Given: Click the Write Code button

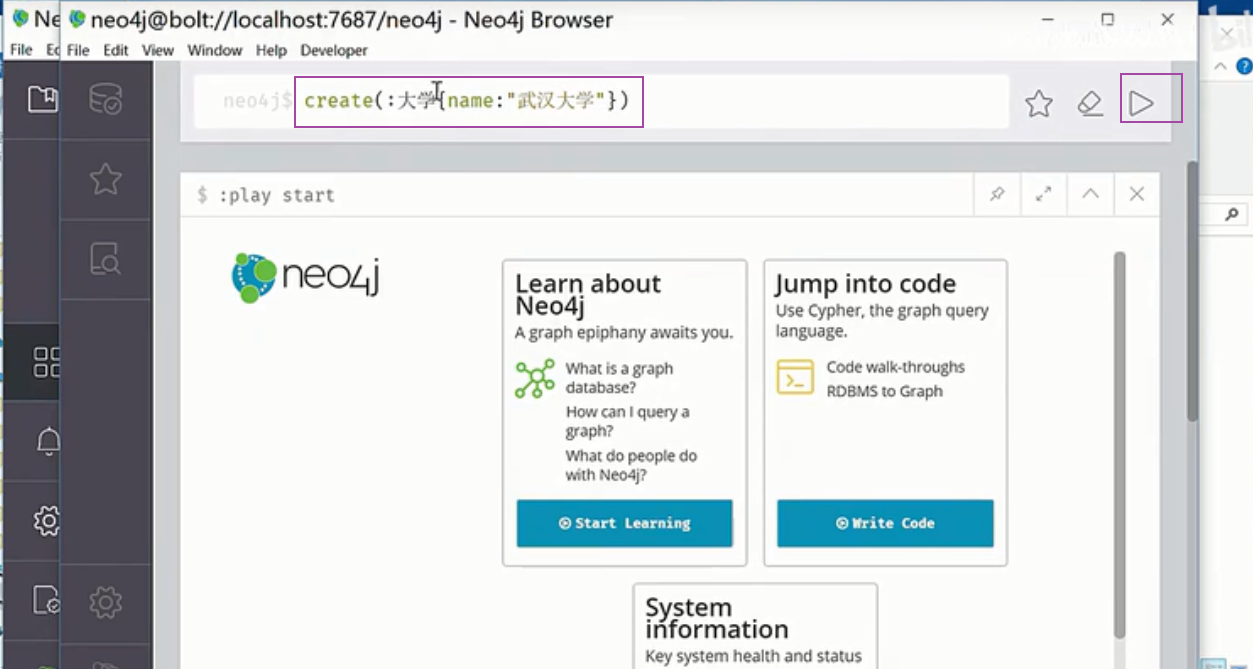Looking at the screenshot, I should [x=884, y=522].
